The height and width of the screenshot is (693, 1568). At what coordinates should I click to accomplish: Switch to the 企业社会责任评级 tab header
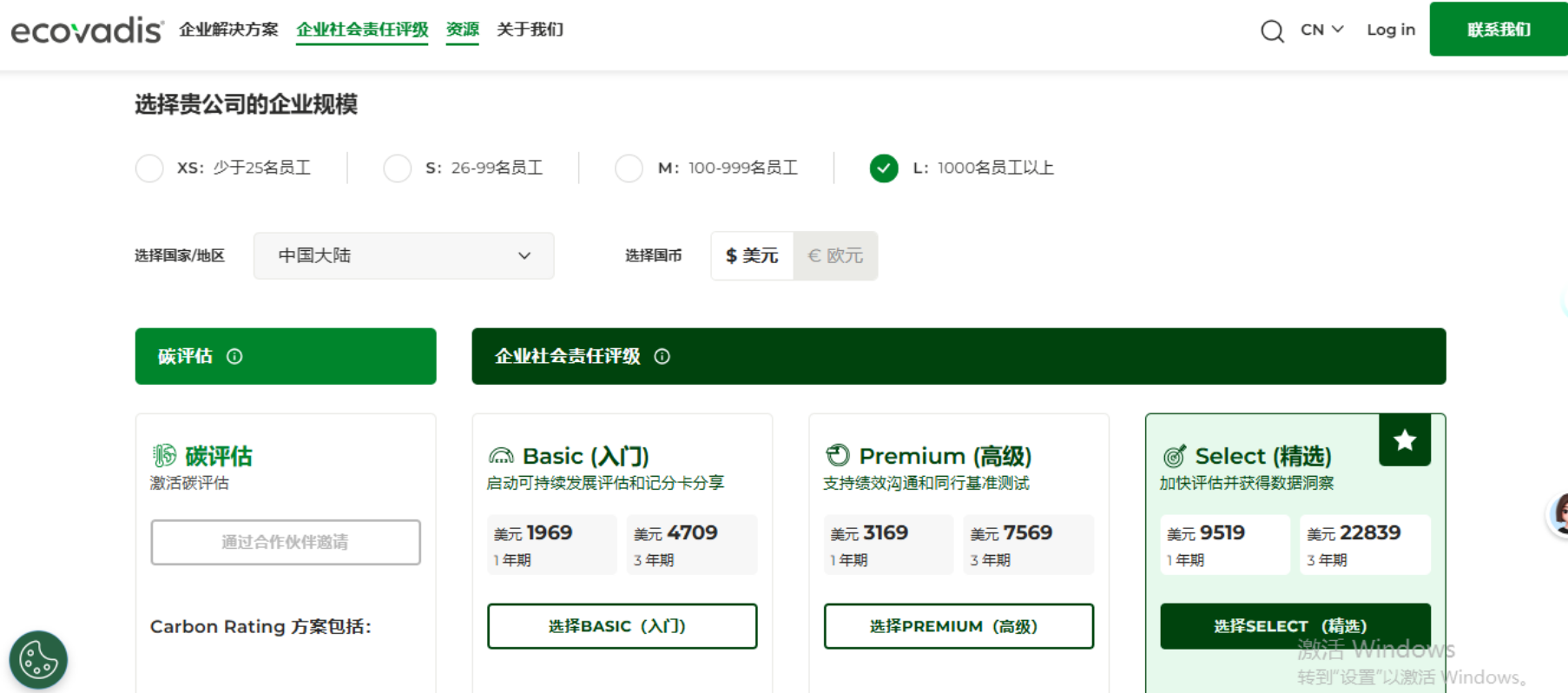click(x=959, y=356)
